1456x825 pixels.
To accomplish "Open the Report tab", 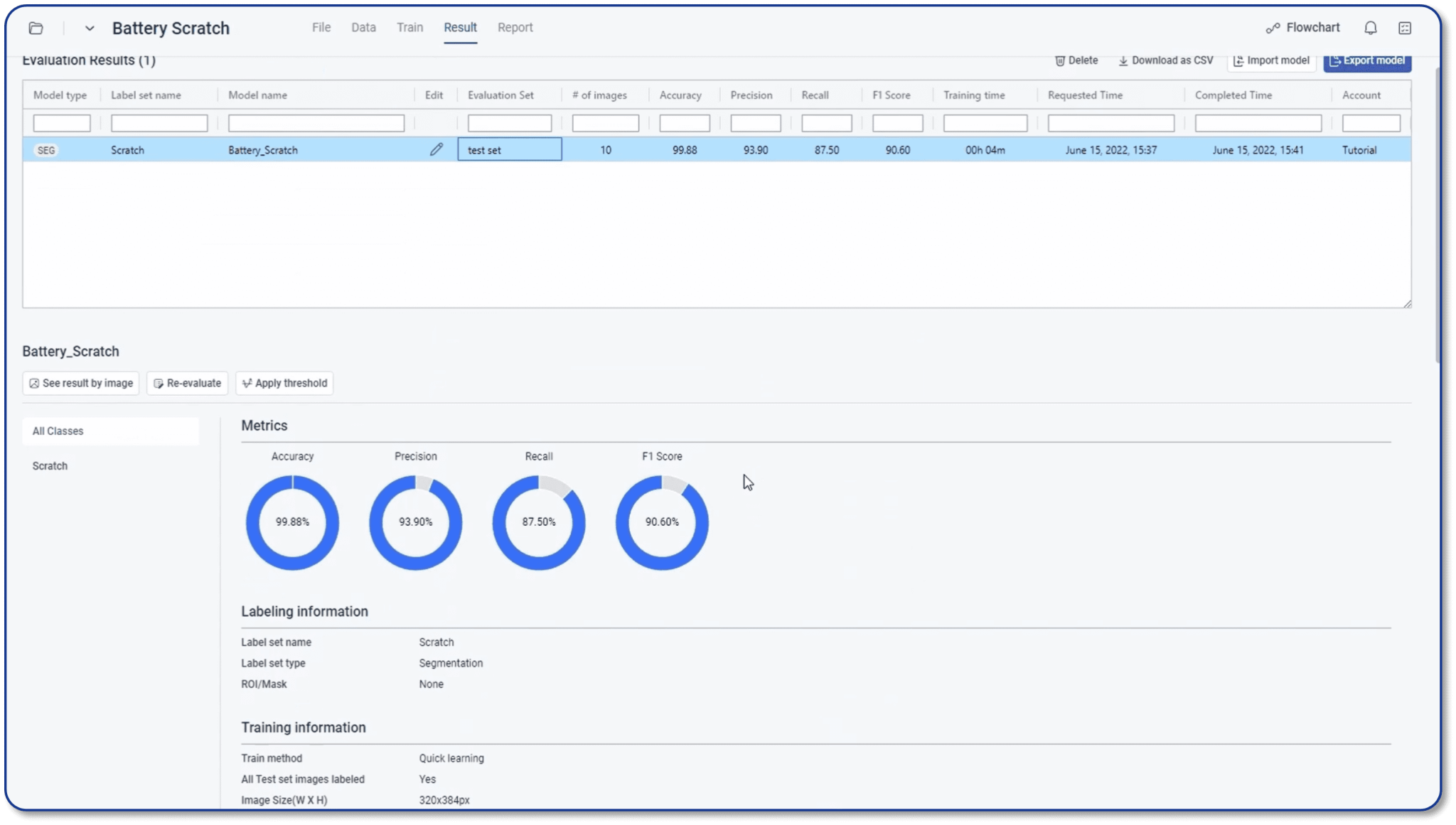I will click(x=515, y=28).
